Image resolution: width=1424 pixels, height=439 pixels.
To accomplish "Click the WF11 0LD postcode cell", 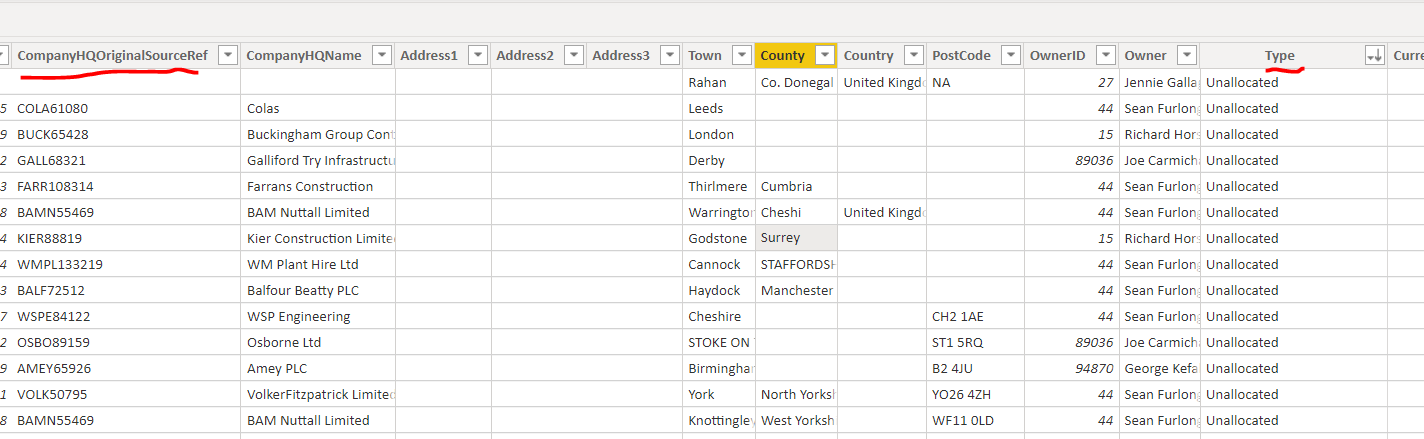I will pyautogui.click(x=975, y=420).
